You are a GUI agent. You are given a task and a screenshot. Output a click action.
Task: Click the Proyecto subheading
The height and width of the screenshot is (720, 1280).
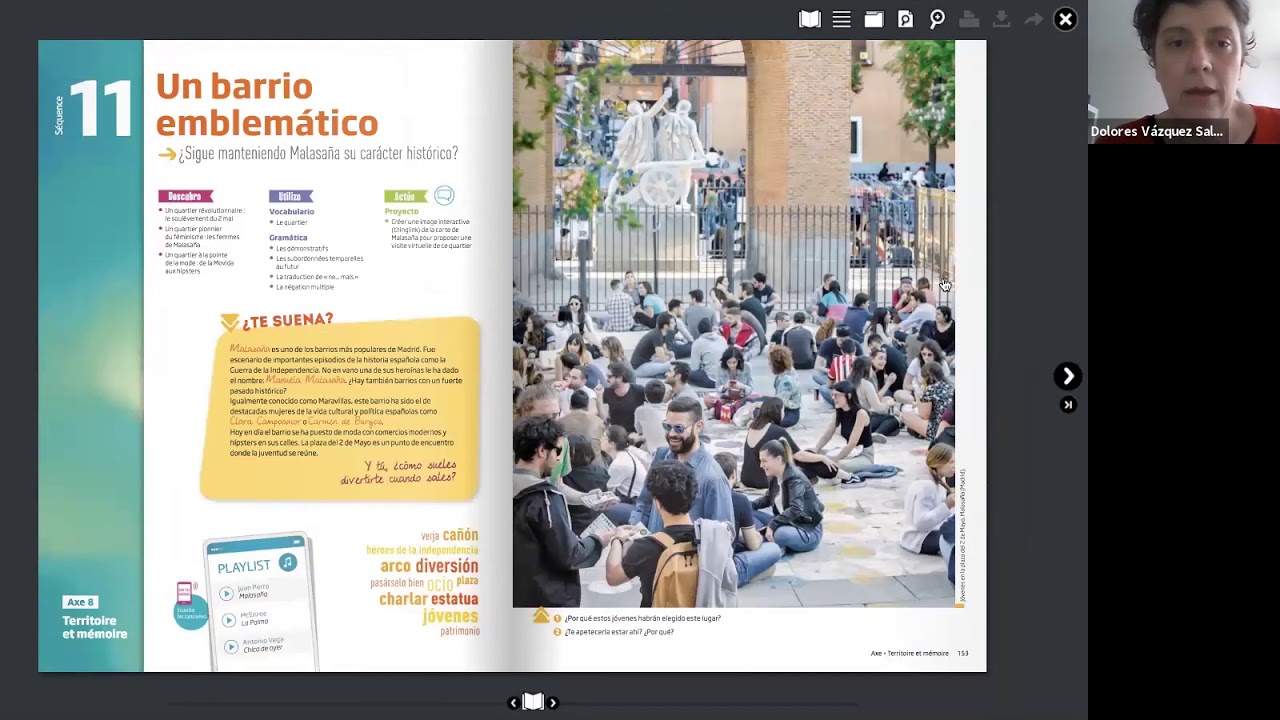coord(402,212)
